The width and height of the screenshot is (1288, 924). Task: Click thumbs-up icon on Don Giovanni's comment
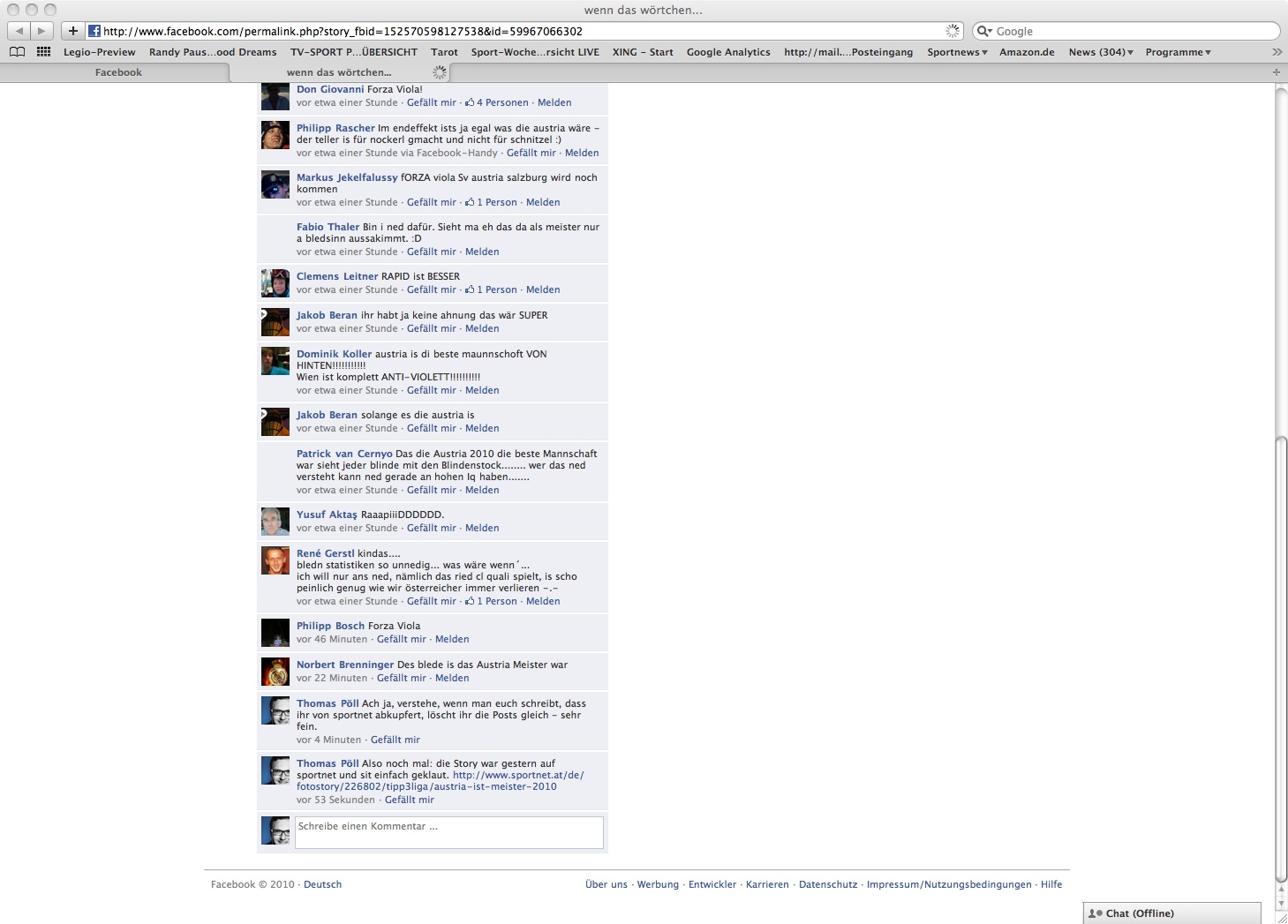pos(470,102)
